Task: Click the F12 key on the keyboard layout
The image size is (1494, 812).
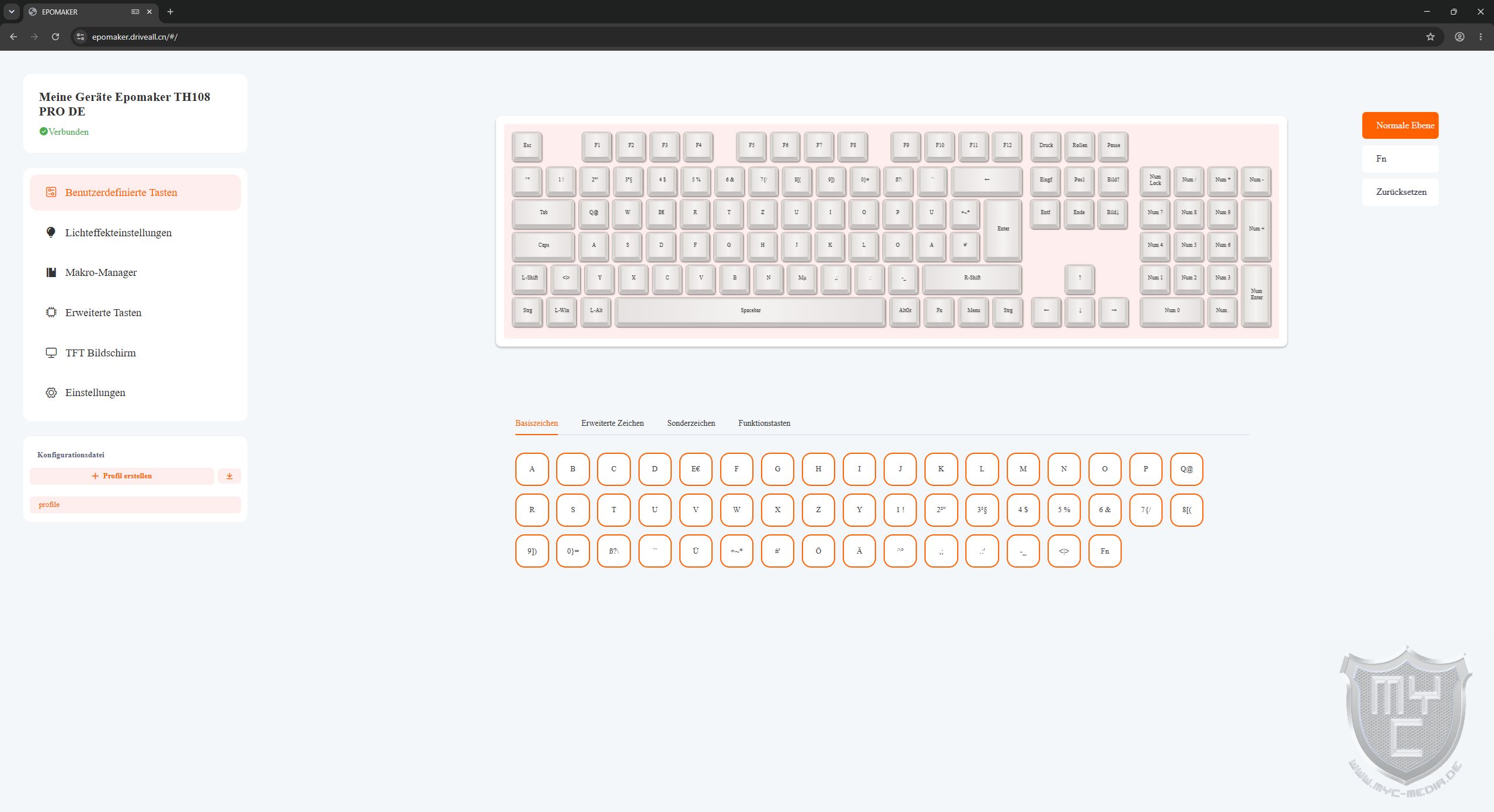Action: pos(1007,146)
